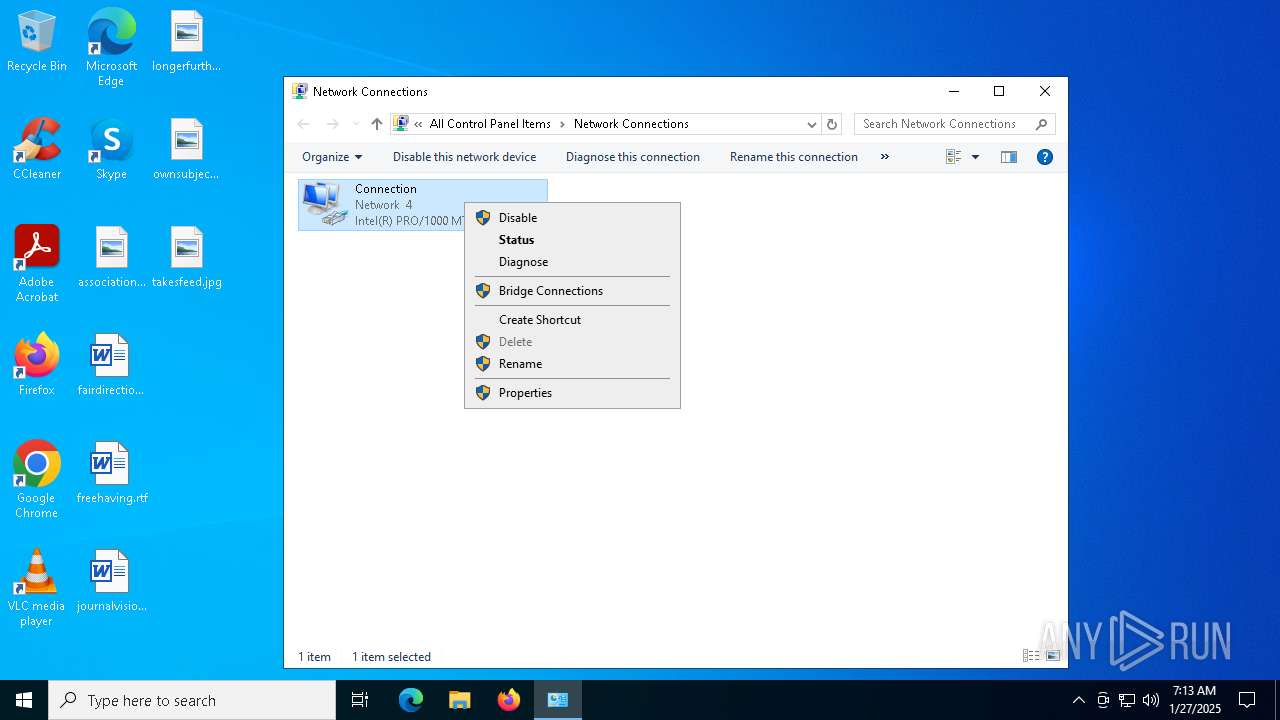Select the Skype desktop shortcut
Viewport: 1280px width, 720px height.
111,150
